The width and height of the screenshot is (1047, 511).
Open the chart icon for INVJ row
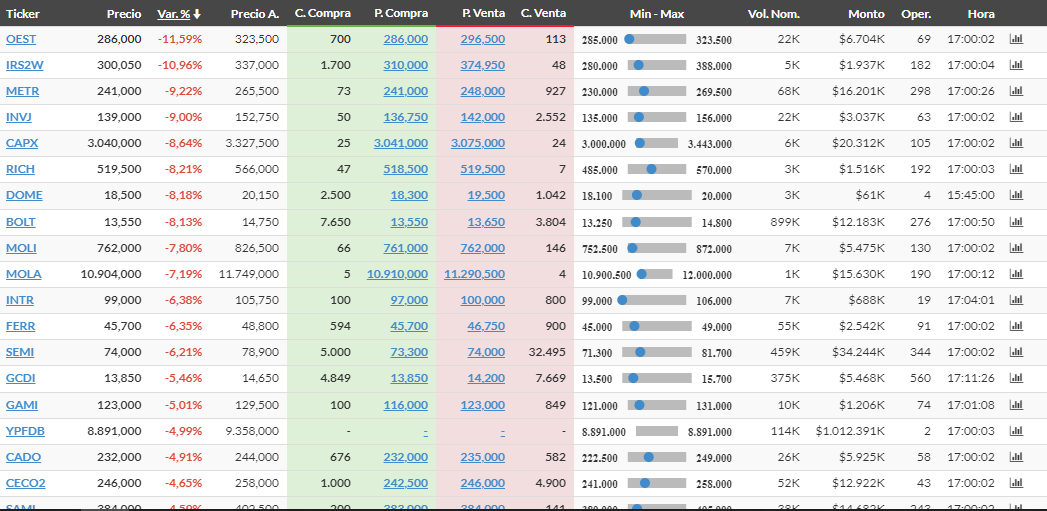1016,118
